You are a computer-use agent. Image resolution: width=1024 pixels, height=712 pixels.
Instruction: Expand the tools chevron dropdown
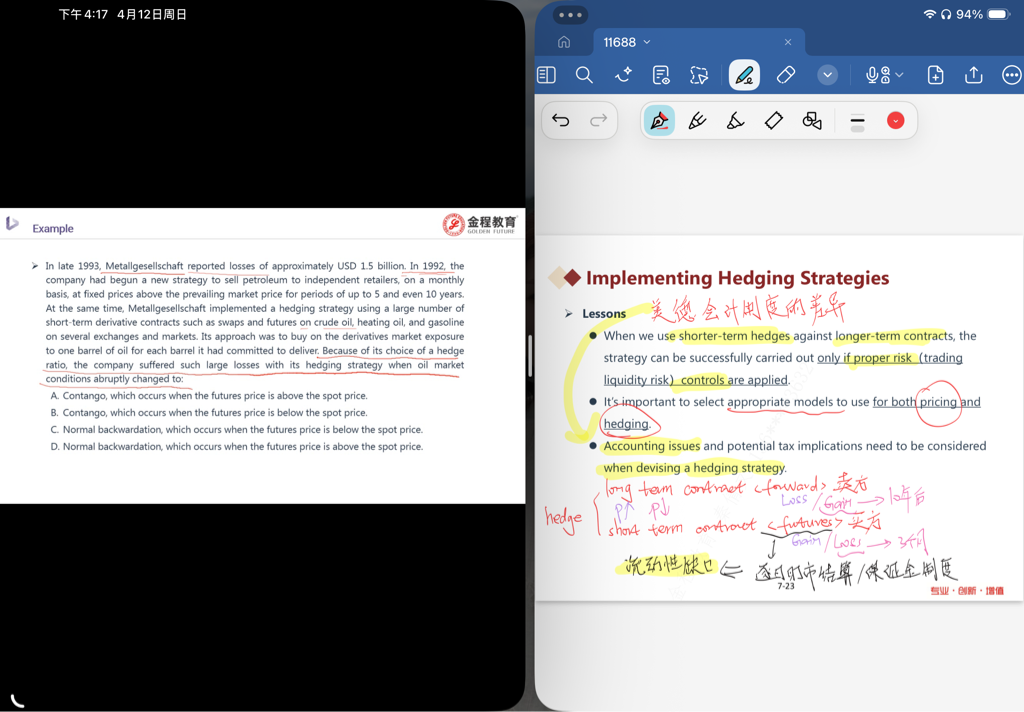[x=827, y=75]
